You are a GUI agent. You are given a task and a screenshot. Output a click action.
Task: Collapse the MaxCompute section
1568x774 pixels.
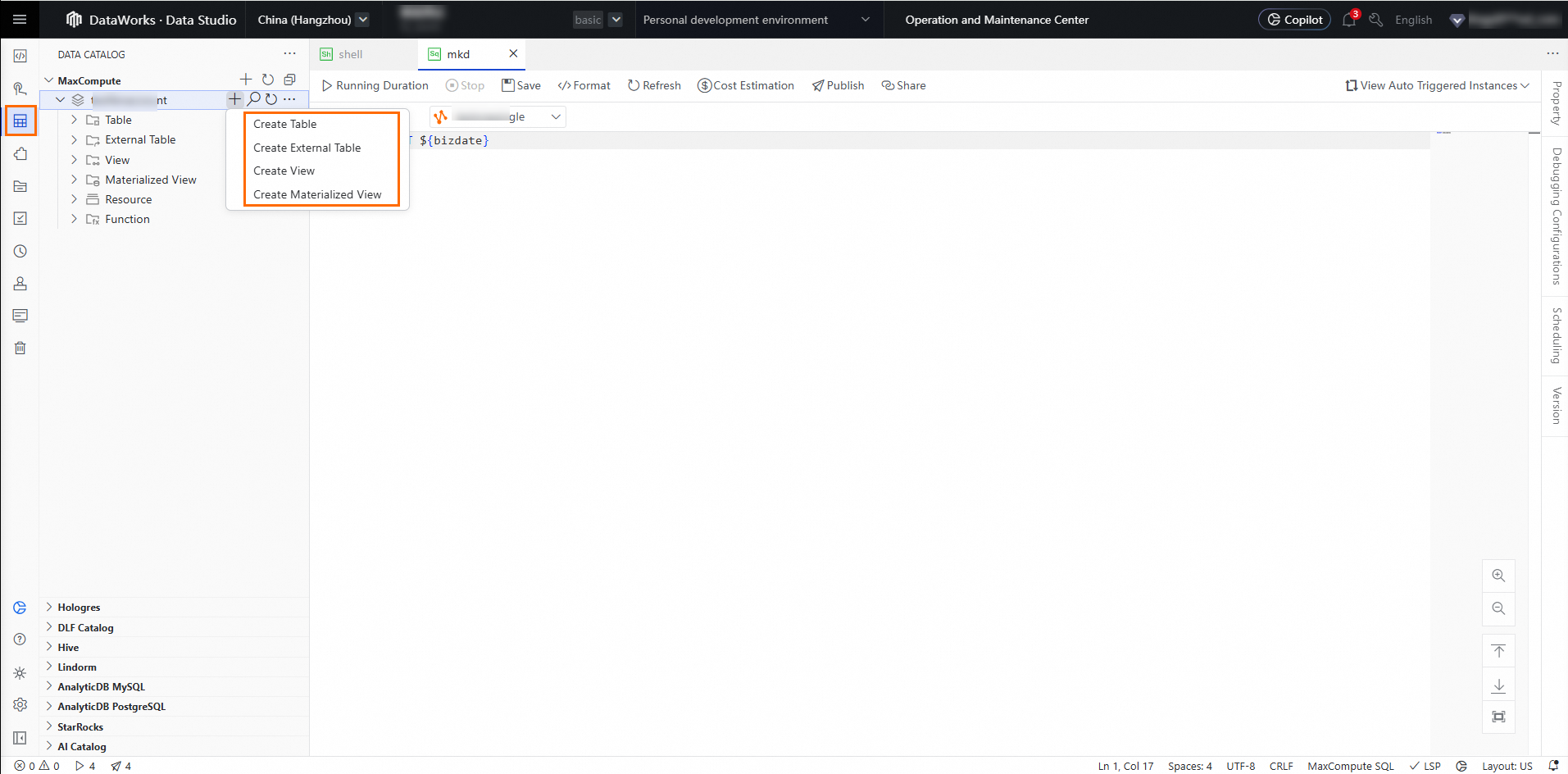pos(49,80)
